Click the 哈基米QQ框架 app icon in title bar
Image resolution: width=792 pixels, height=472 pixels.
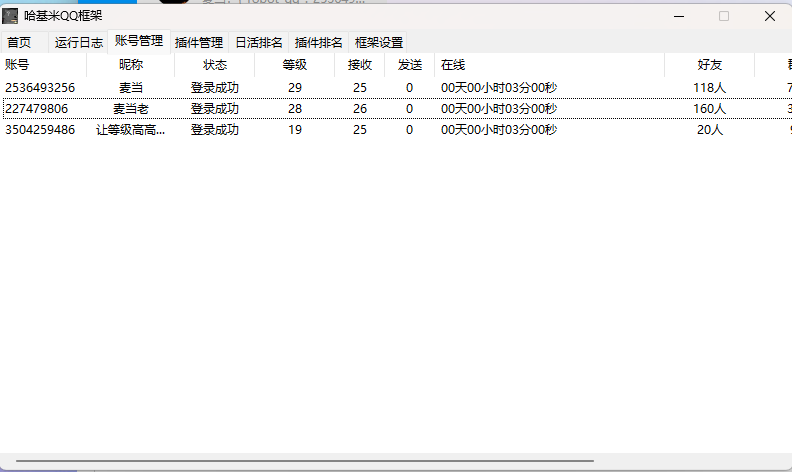(x=11, y=16)
